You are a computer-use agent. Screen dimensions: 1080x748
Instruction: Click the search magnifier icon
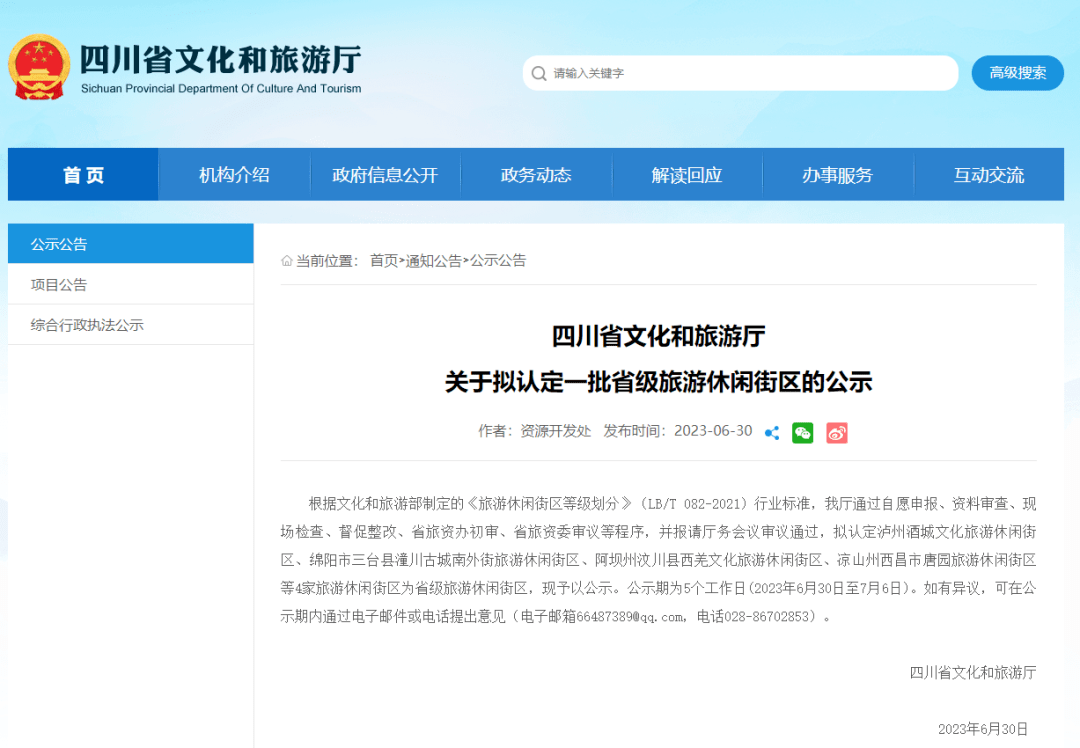[x=539, y=73]
